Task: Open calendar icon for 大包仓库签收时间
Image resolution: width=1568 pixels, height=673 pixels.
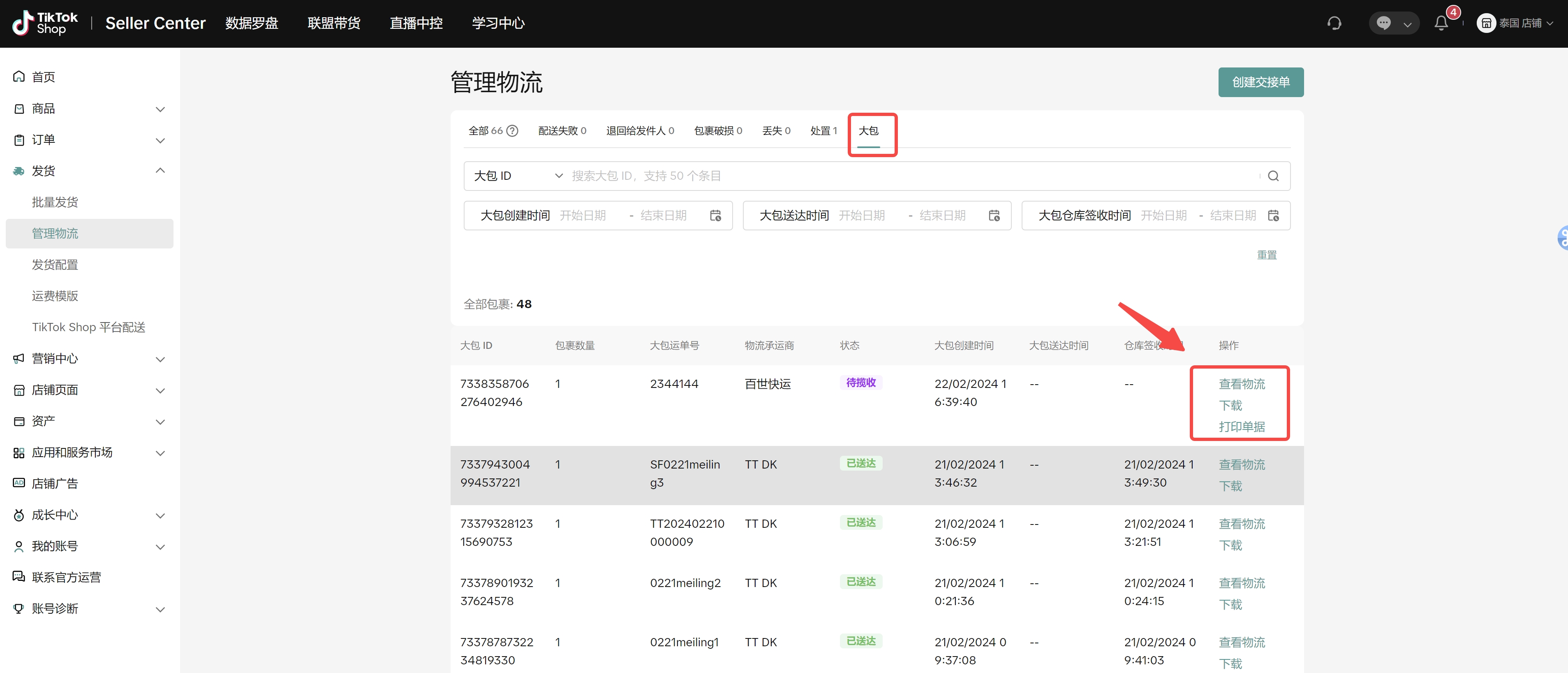Action: [1273, 216]
